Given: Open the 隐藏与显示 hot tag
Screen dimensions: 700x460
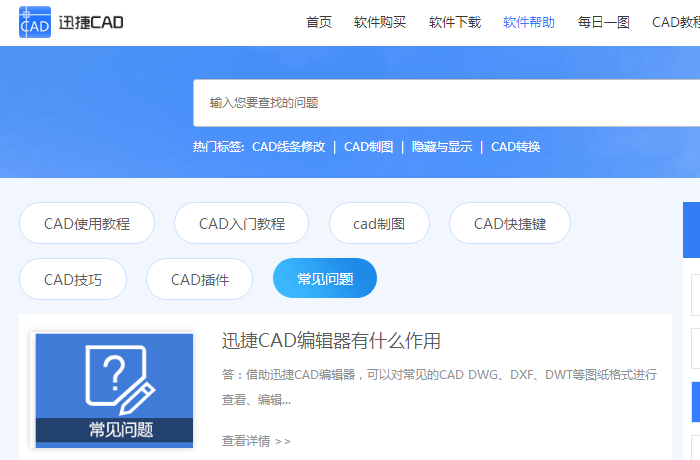Looking at the screenshot, I should click(x=442, y=147).
